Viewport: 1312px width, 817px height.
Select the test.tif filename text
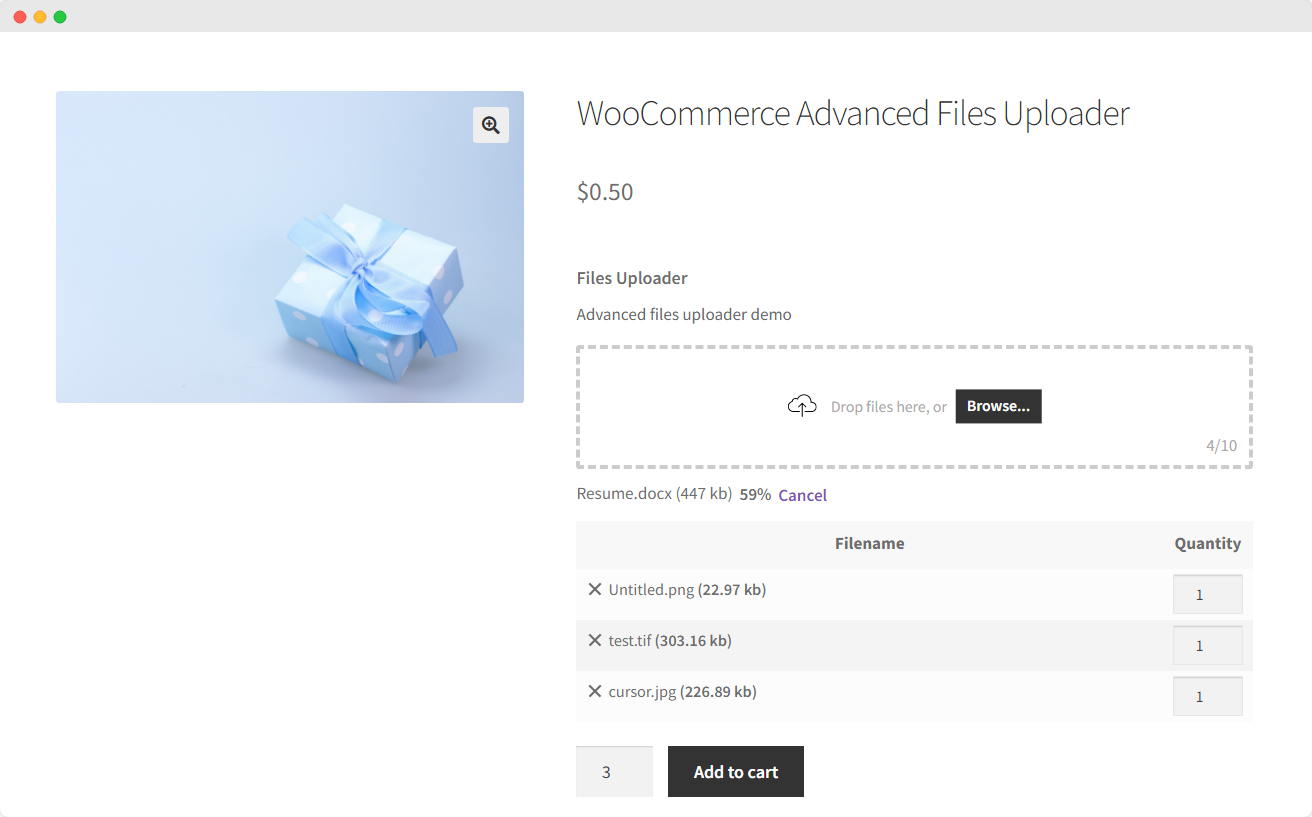[x=630, y=641]
